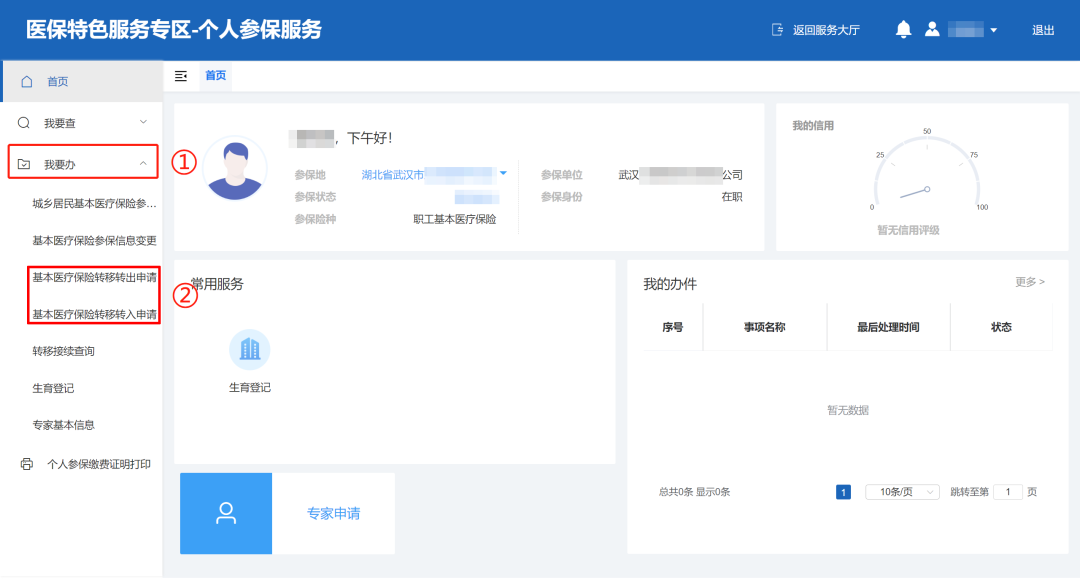Click the 生育登记 building icon

[249, 349]
